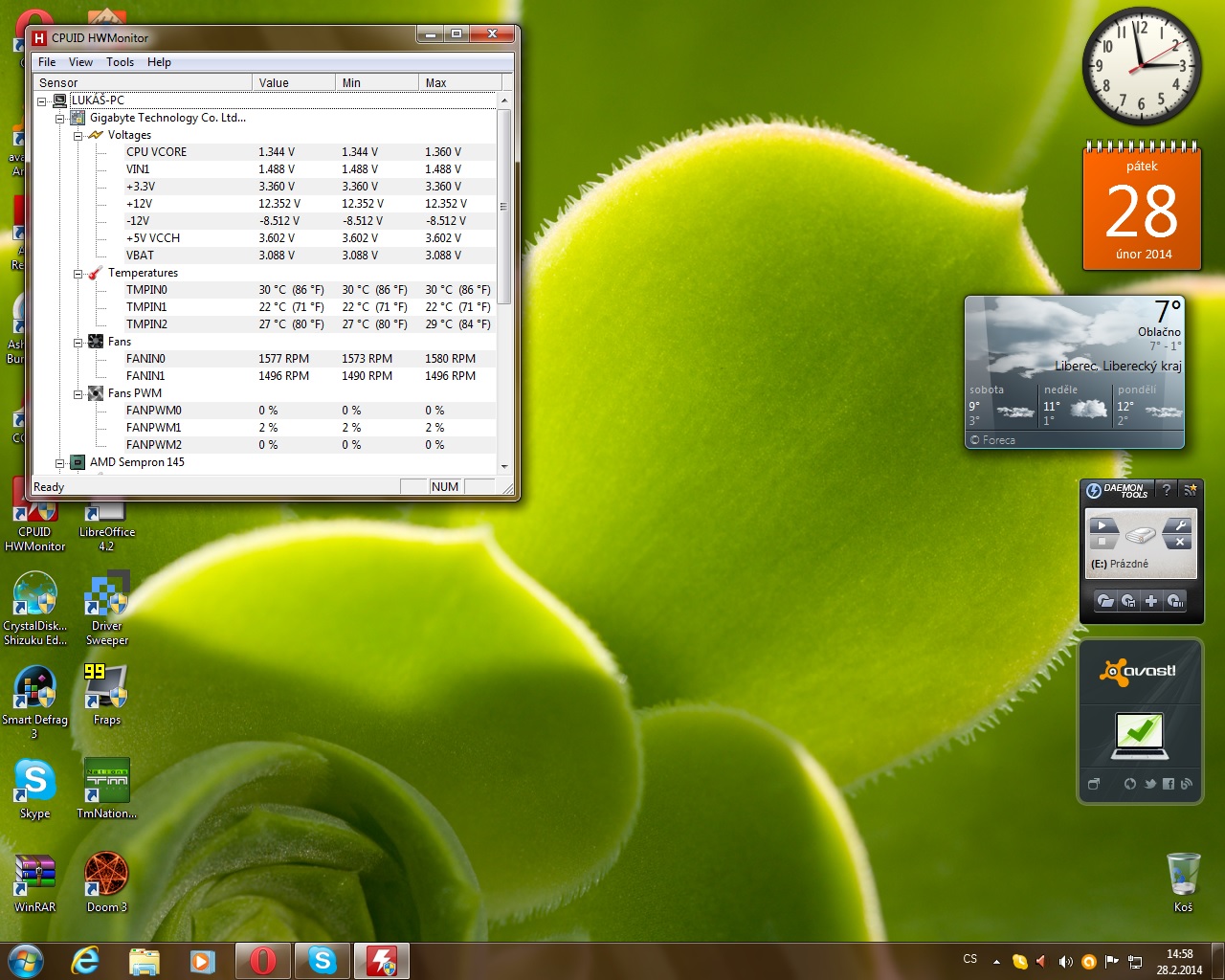The height and width of the screenshot is (980, 1225).
Task: Click the calendar gadget date 28
Action: [x=1142, y=212]
